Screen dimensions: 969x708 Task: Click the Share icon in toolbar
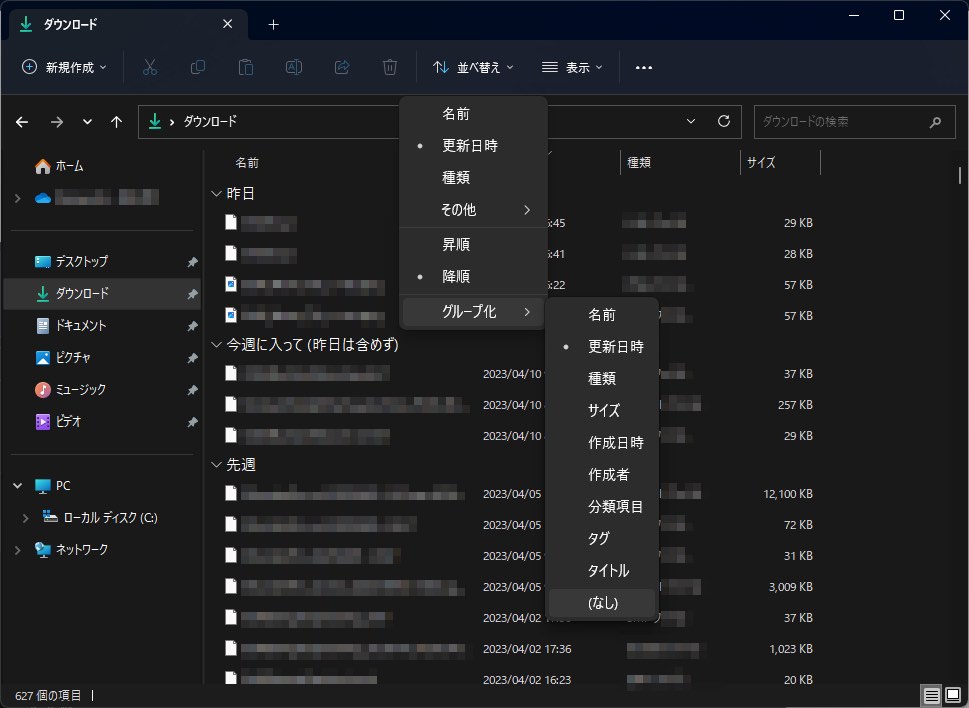coord(342,67)
